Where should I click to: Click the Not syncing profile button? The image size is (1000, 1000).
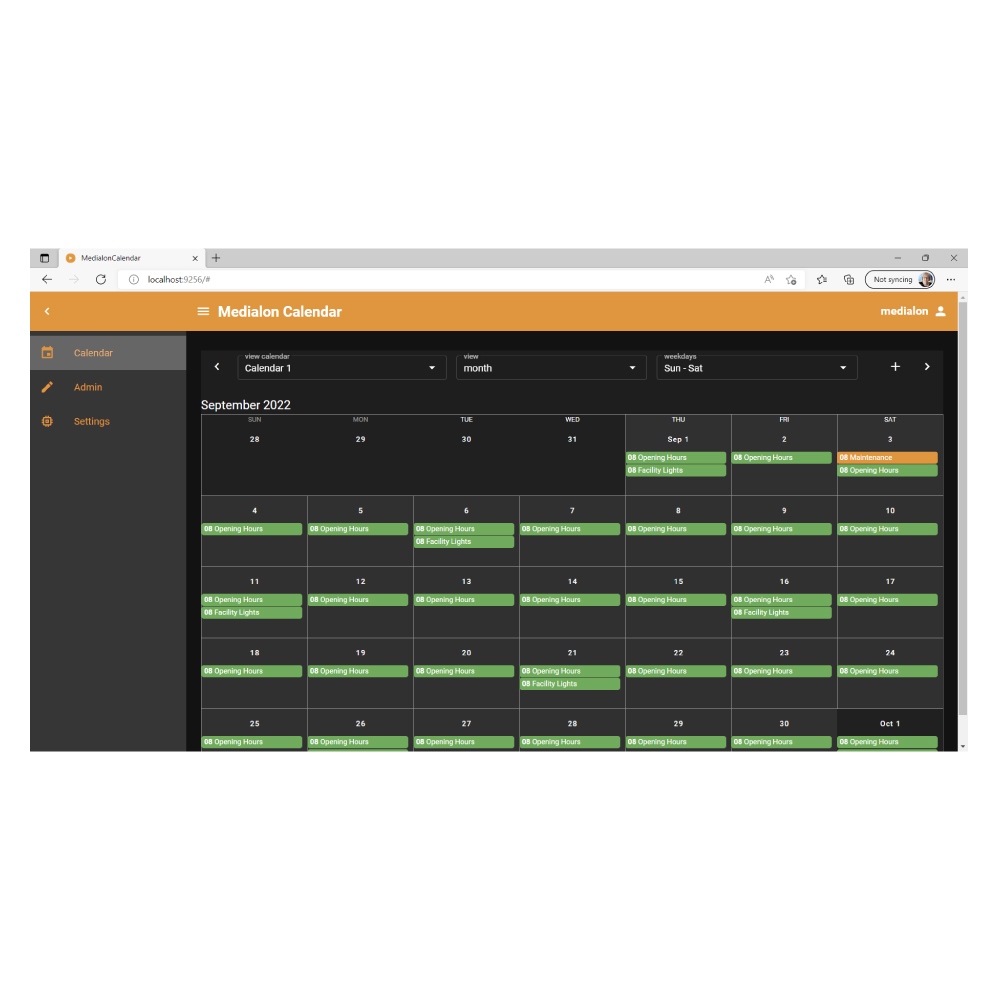(x=900, y=279)
